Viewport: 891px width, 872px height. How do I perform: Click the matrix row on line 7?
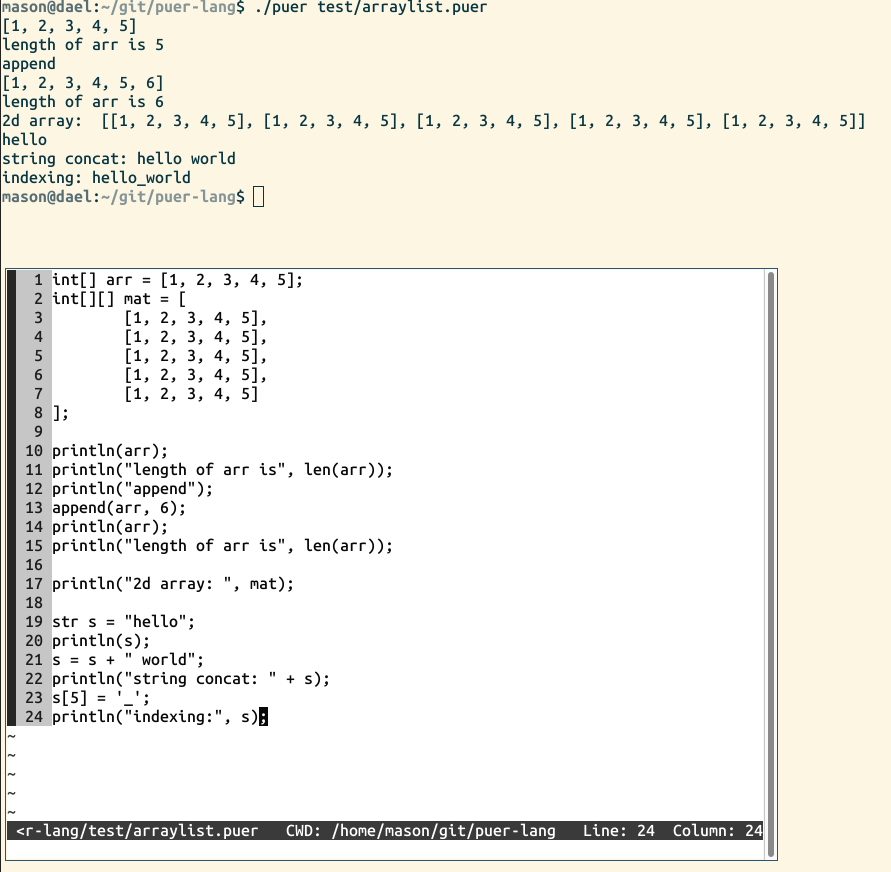(x=191, y=394)
